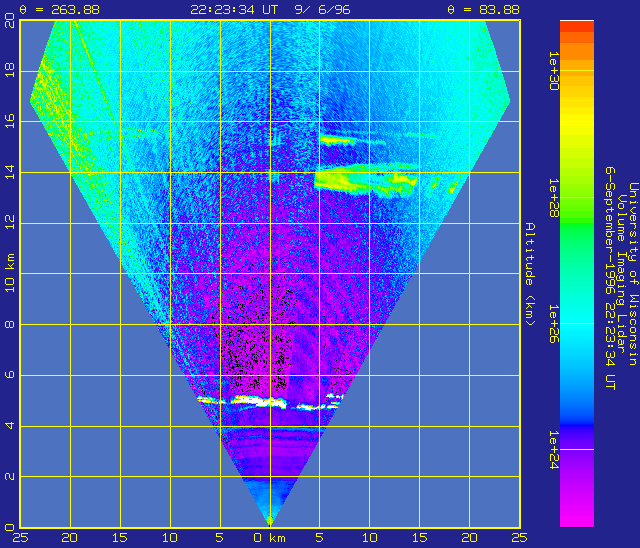Click the 6 tick on altitude axis
This screenshot has width=640, height=548.
10,375
